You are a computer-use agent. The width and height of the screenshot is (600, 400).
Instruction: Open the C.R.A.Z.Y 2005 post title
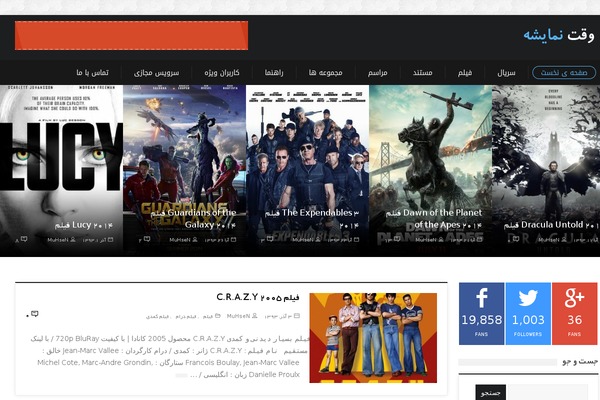[258, 297]
